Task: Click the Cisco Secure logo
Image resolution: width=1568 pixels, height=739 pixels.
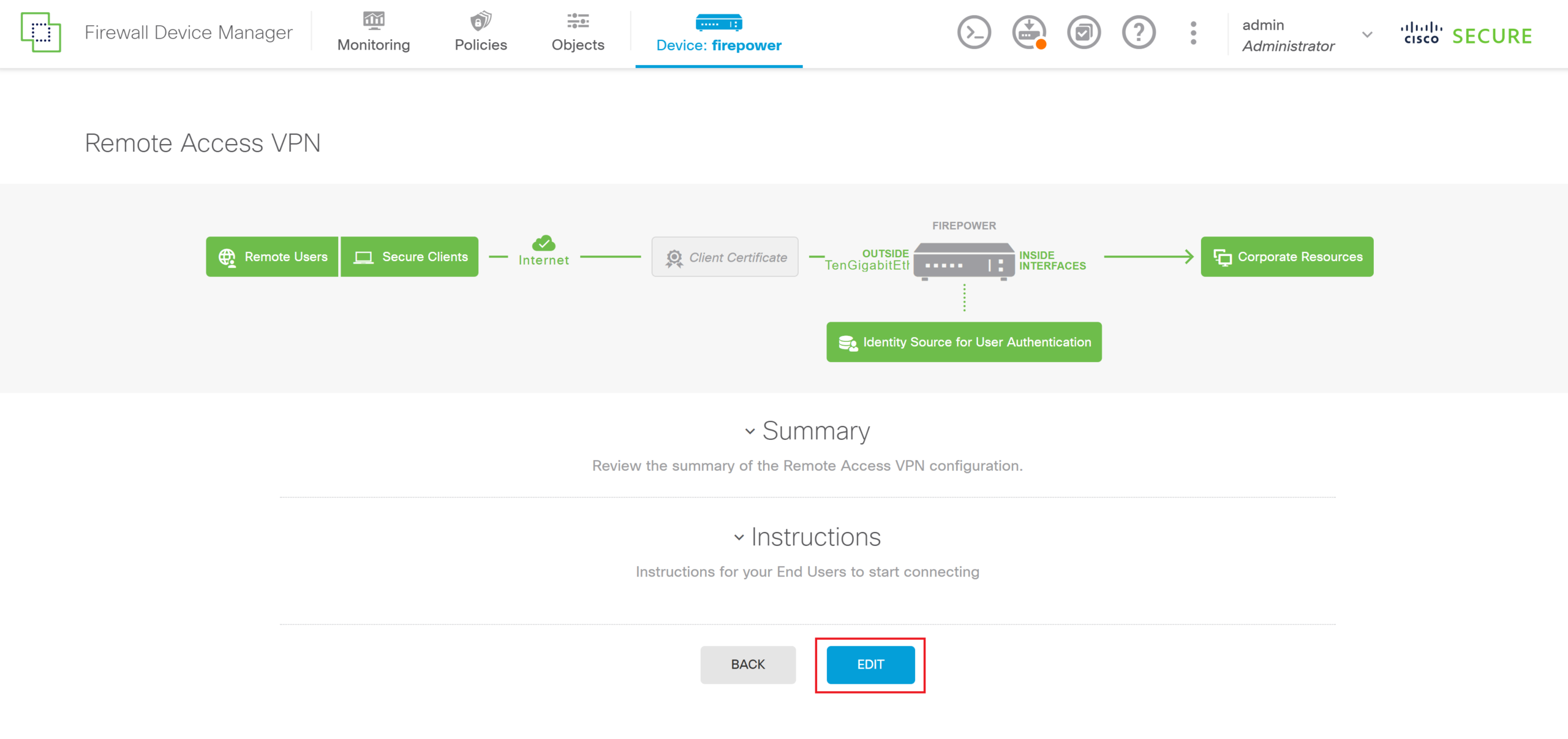Action: coord(1466,34)
